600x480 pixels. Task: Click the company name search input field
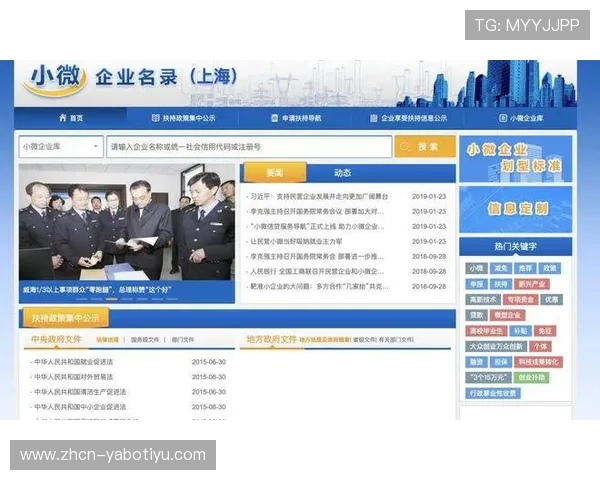[249, 147]
